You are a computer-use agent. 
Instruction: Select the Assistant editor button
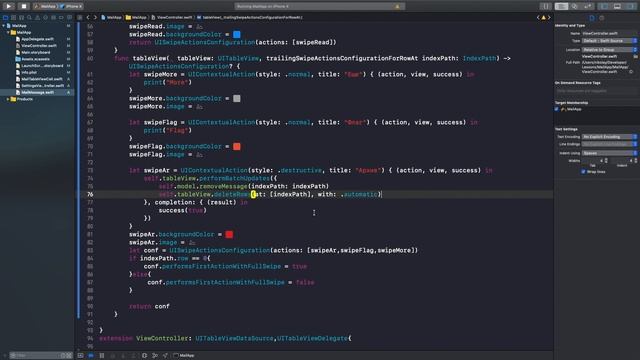[574, 7]
